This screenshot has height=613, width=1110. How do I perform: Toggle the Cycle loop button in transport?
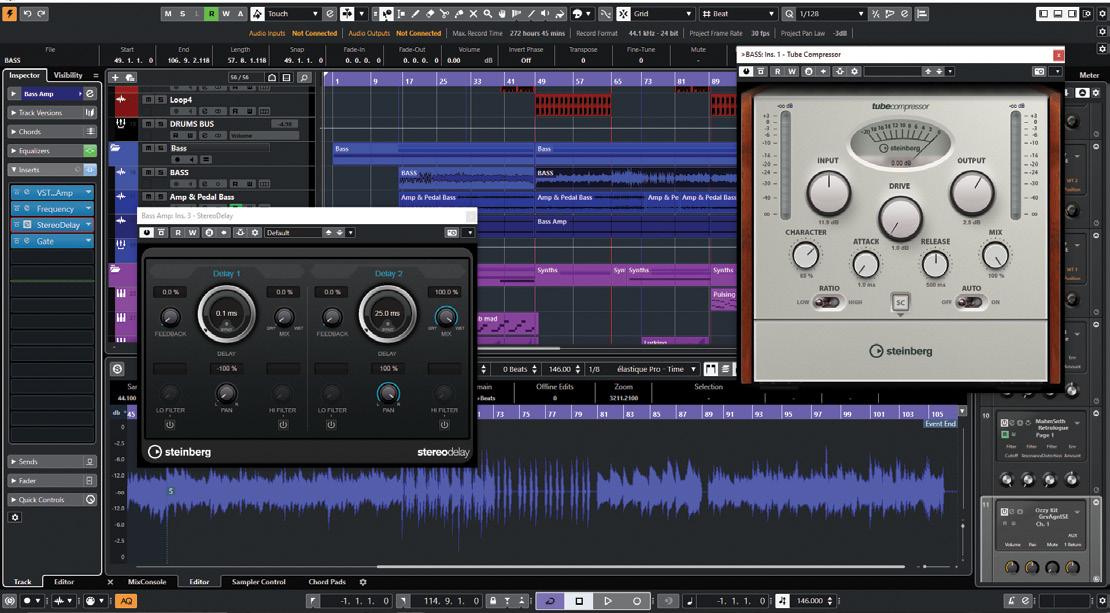pyautogui.click(x=549, y=600)
